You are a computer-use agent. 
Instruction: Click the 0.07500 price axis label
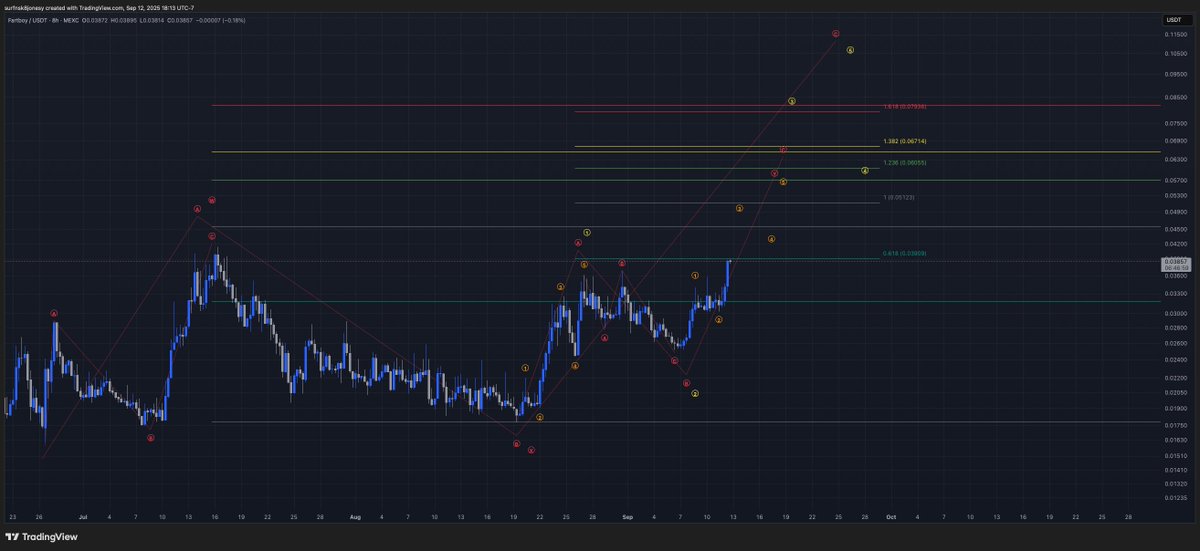(1174, 123)
